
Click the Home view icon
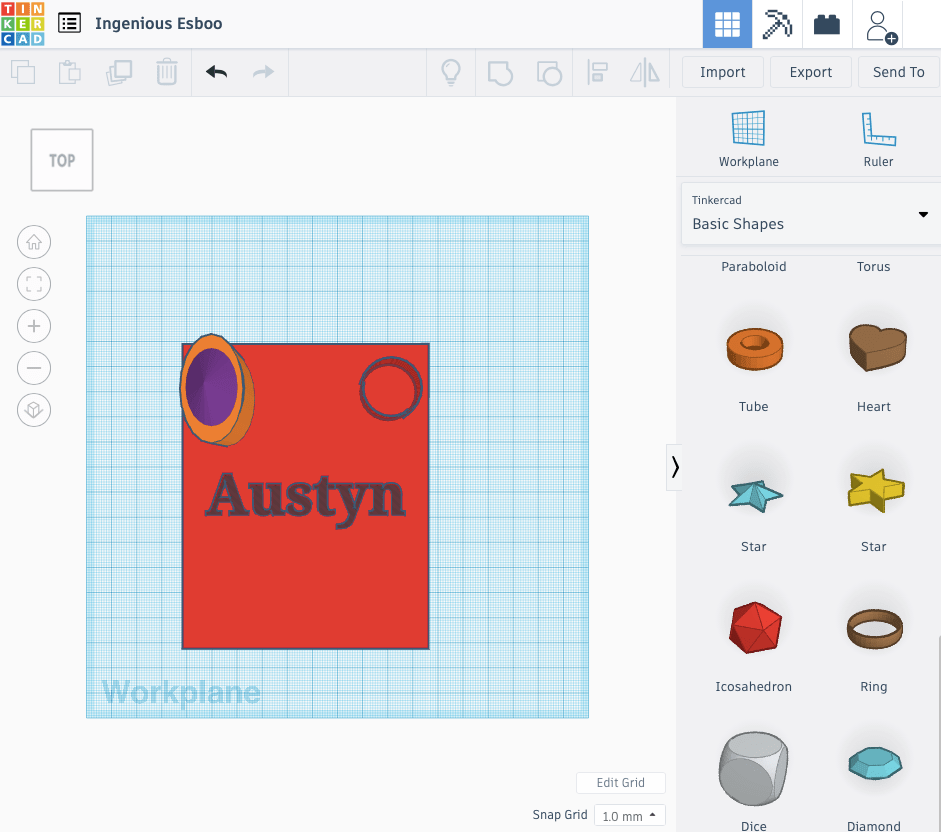34,242
